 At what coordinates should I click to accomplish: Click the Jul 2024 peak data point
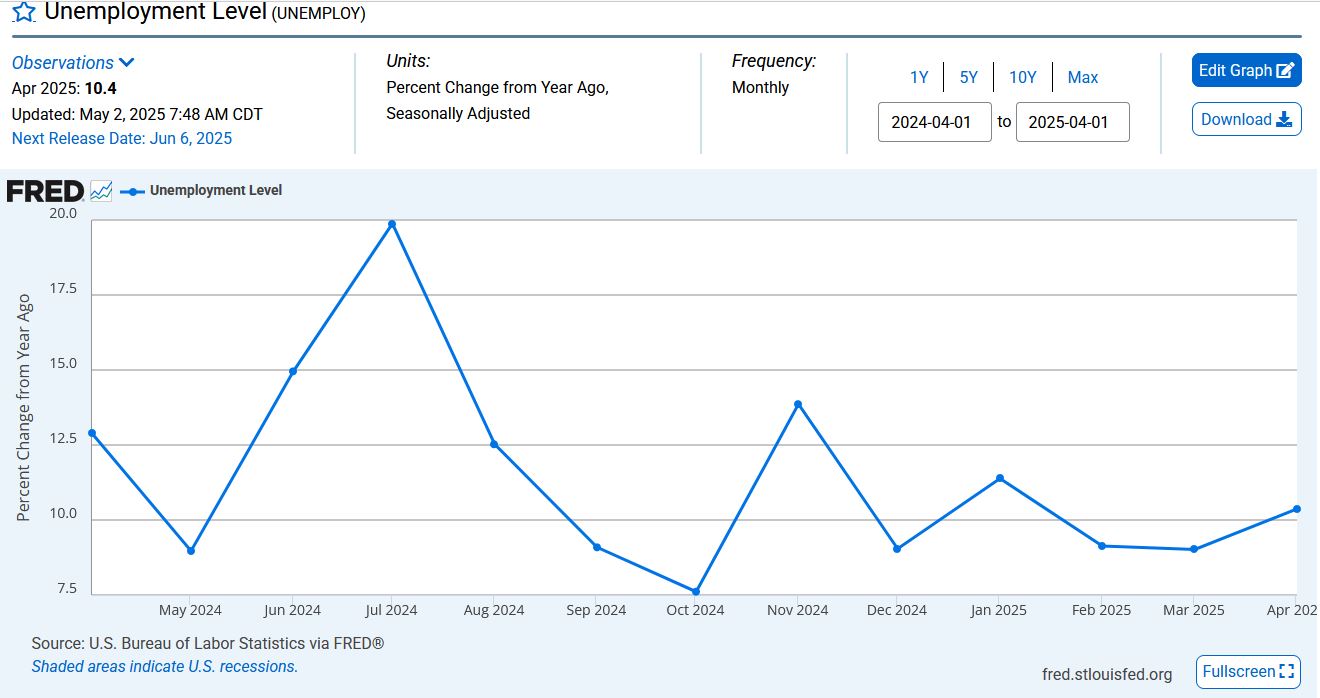click(x=392, y=224)
